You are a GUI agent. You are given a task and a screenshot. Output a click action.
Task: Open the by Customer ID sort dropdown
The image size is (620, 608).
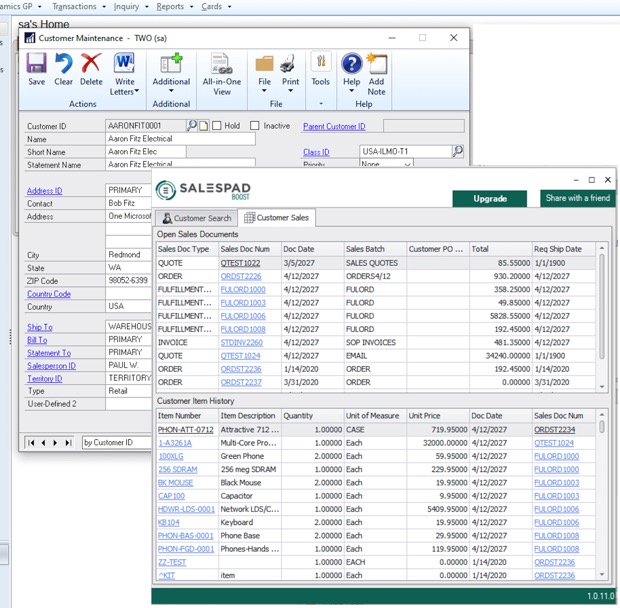pyautogui.click(x=117, y=442)
